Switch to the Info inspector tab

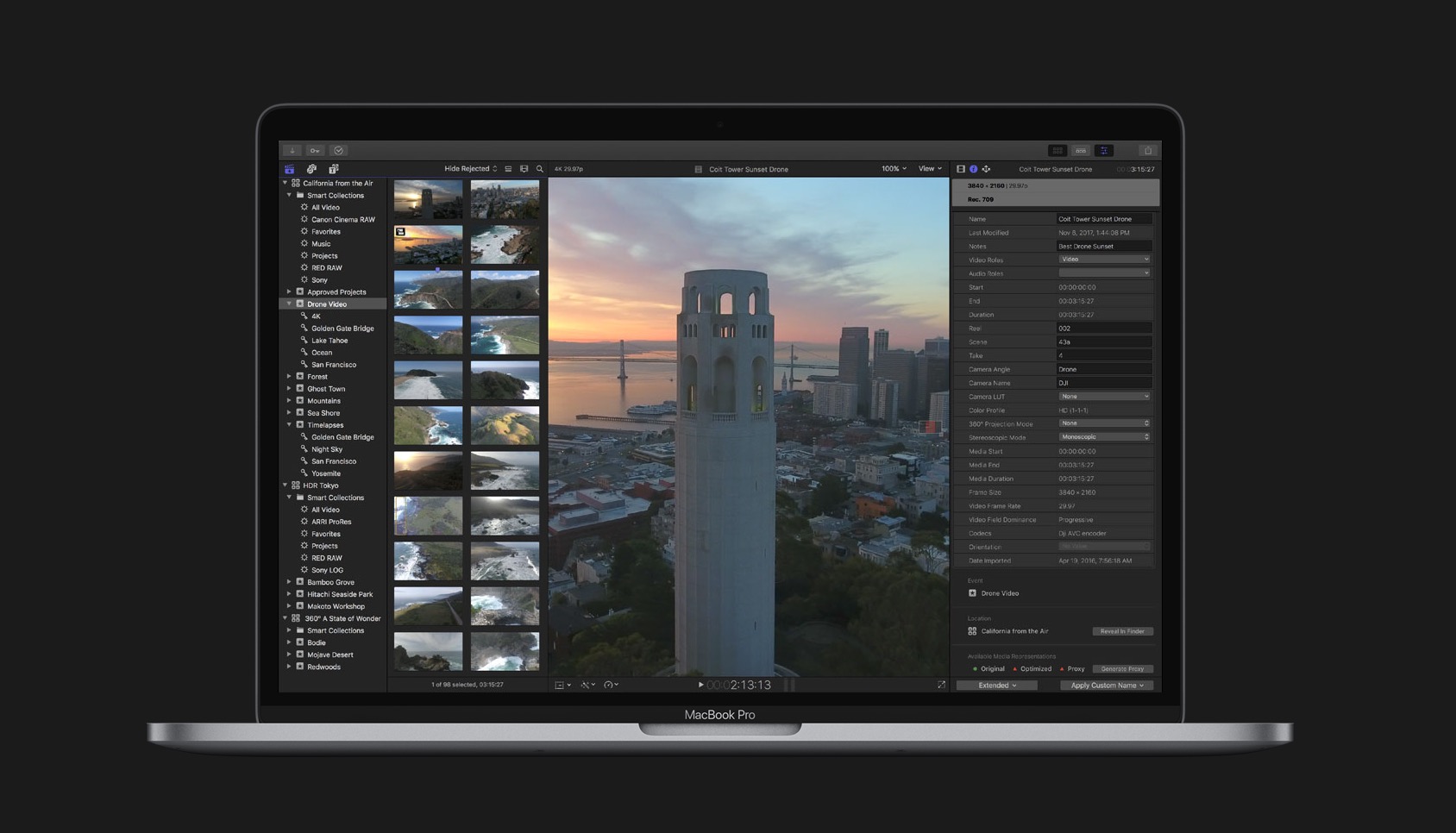(x=973, y=169)
